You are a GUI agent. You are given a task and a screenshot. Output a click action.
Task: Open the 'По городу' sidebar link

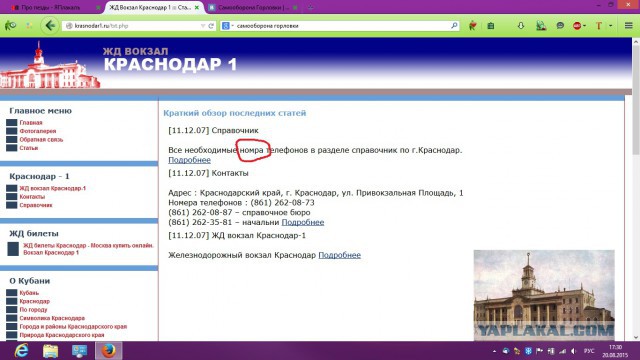pos(33,310)
